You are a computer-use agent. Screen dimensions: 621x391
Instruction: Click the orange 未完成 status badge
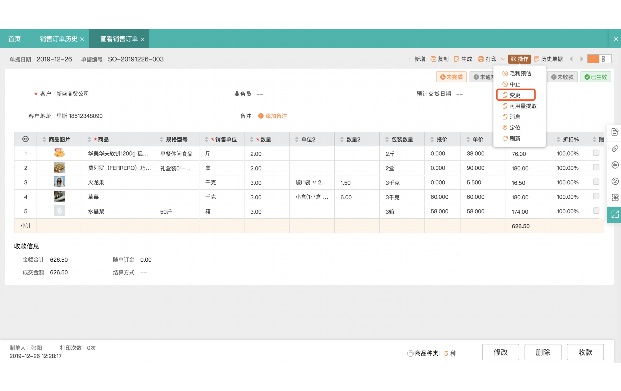[451, 77]
